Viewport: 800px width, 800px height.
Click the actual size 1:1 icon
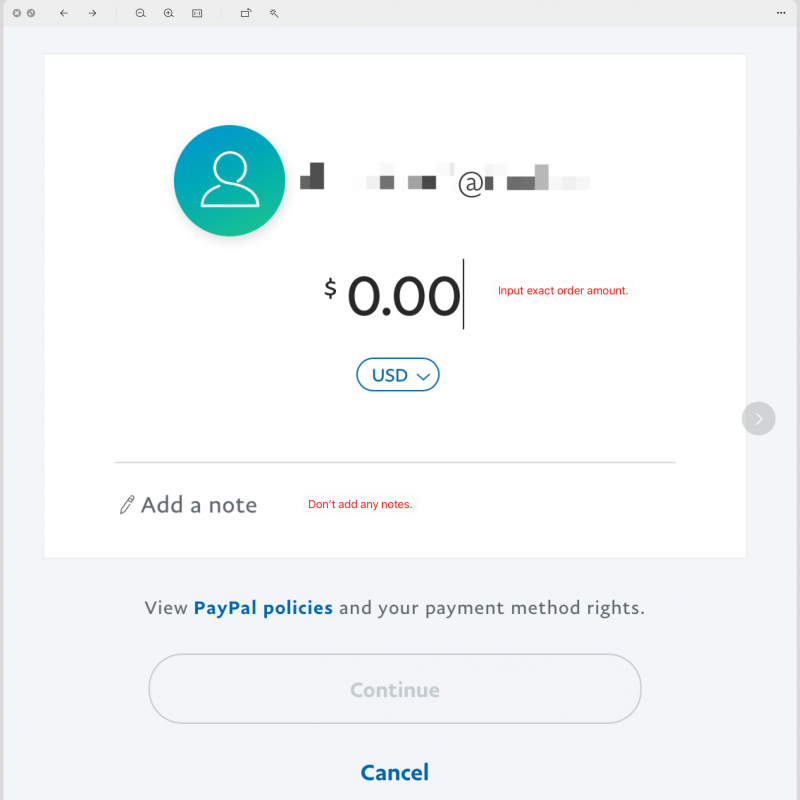(x=197, y=13)
